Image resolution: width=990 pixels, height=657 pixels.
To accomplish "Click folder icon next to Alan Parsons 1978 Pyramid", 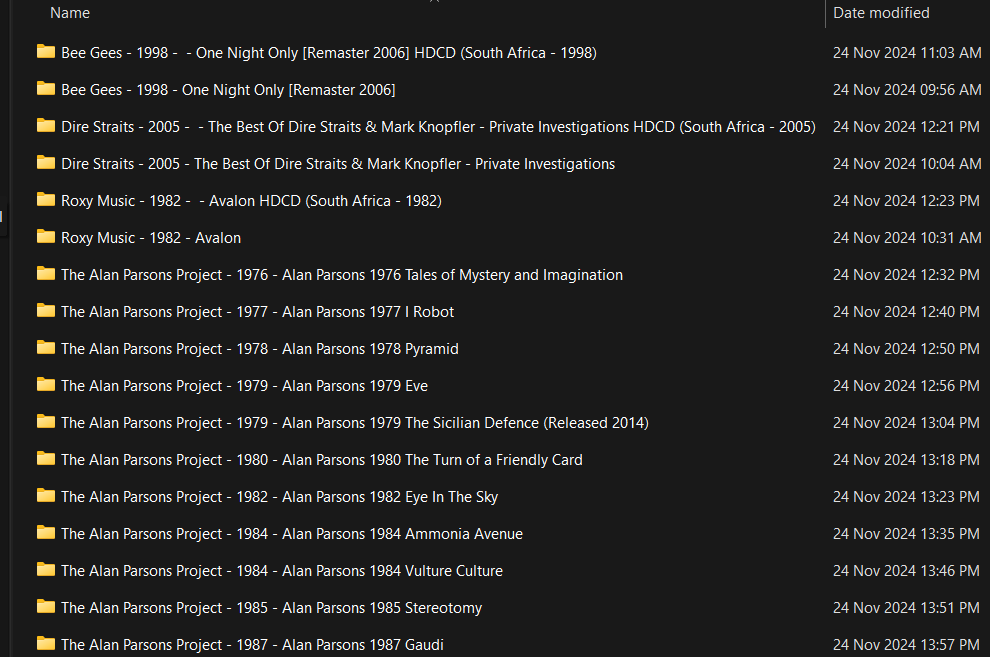I will (46, 348).
